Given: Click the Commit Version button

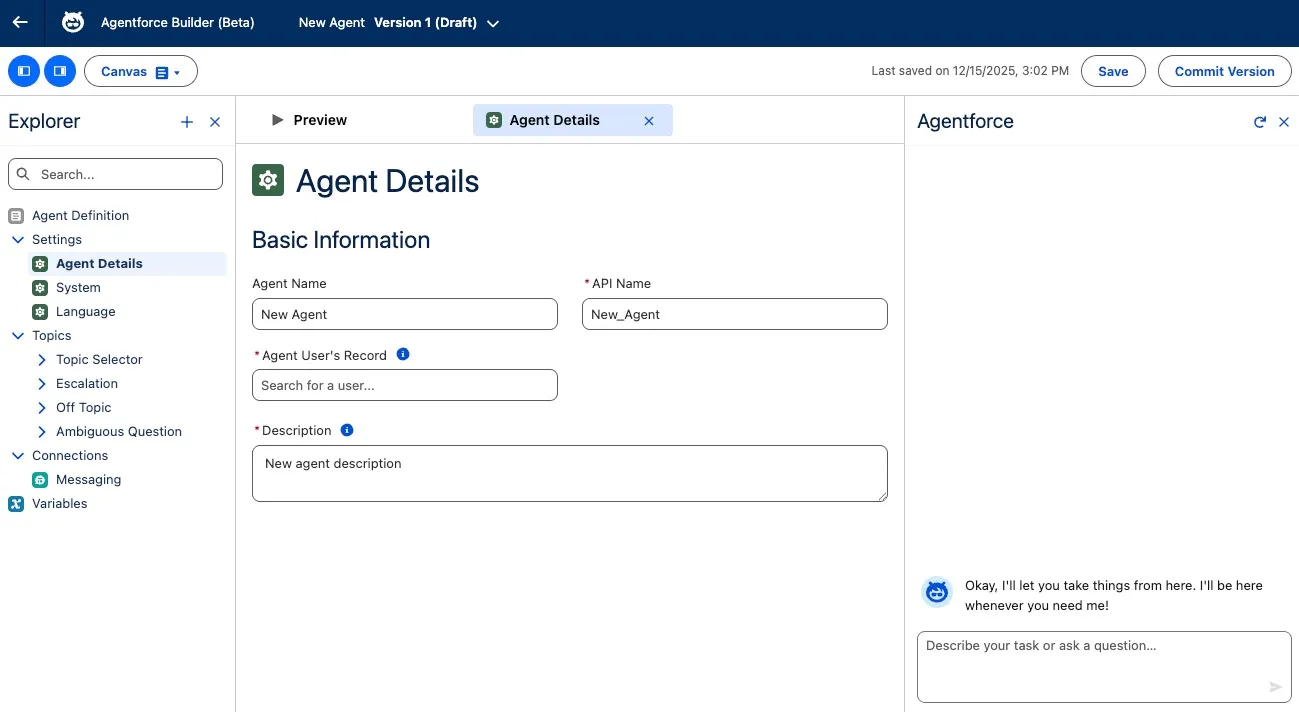Looking at the screenshot, I should (x=1224, y=71).
